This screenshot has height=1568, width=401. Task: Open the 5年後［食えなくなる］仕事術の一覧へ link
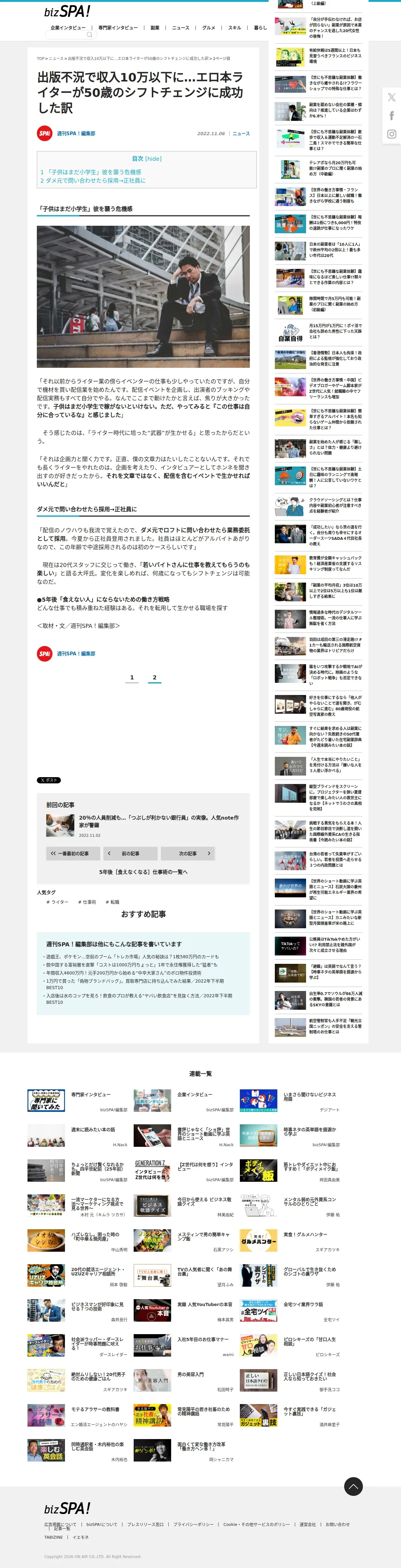143,872
